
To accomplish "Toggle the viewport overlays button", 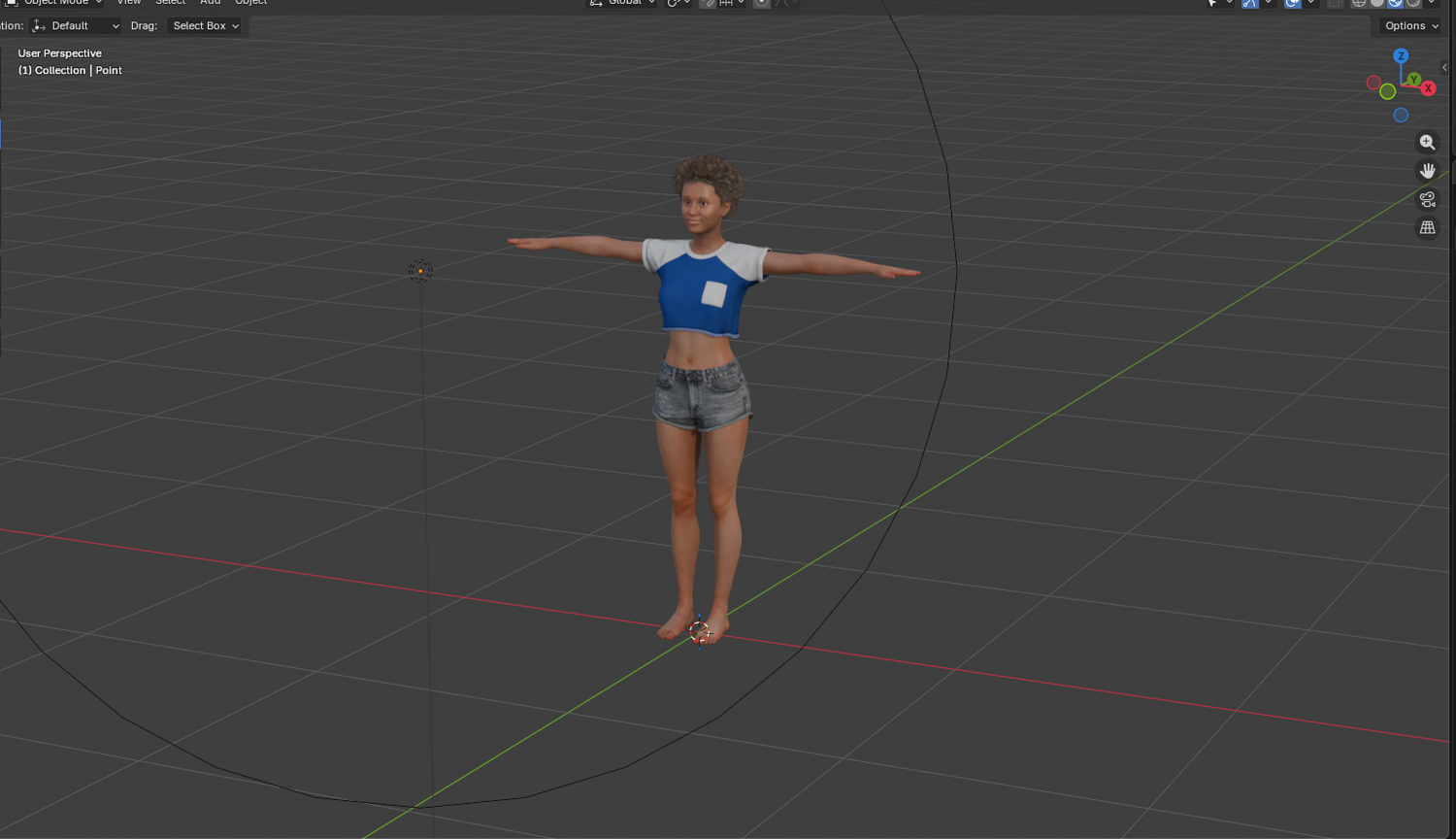I will [1293, 3].
